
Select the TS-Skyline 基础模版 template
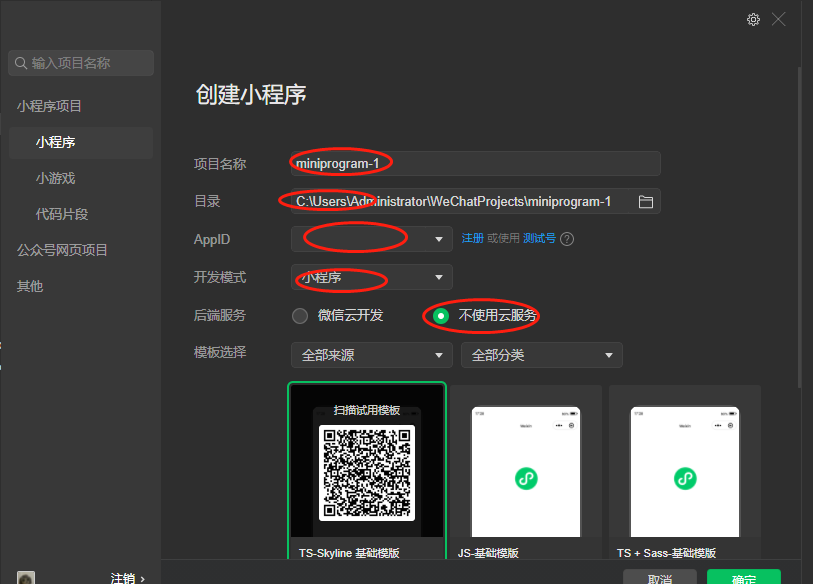[367, 471]
